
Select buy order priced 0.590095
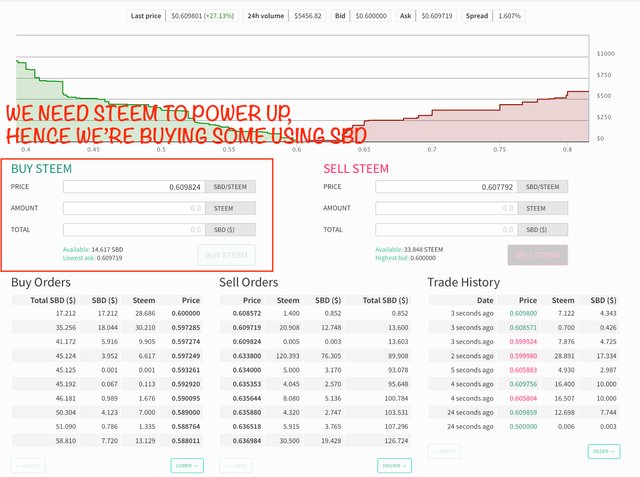click(x=107, y=398)
